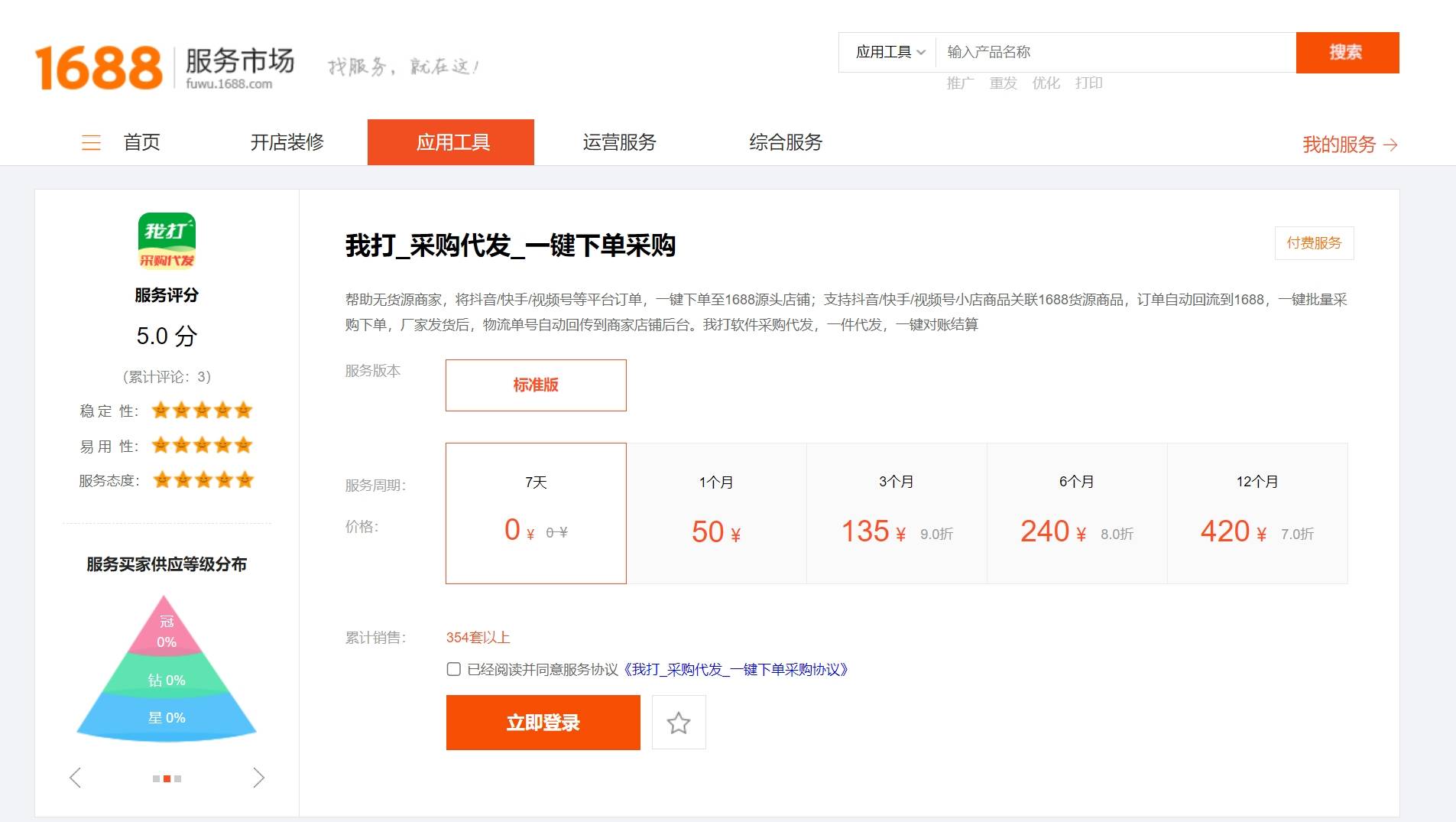Screen dimensions: 1456x822
Task: Open 我的服务 link
Action: (1339, 145)
